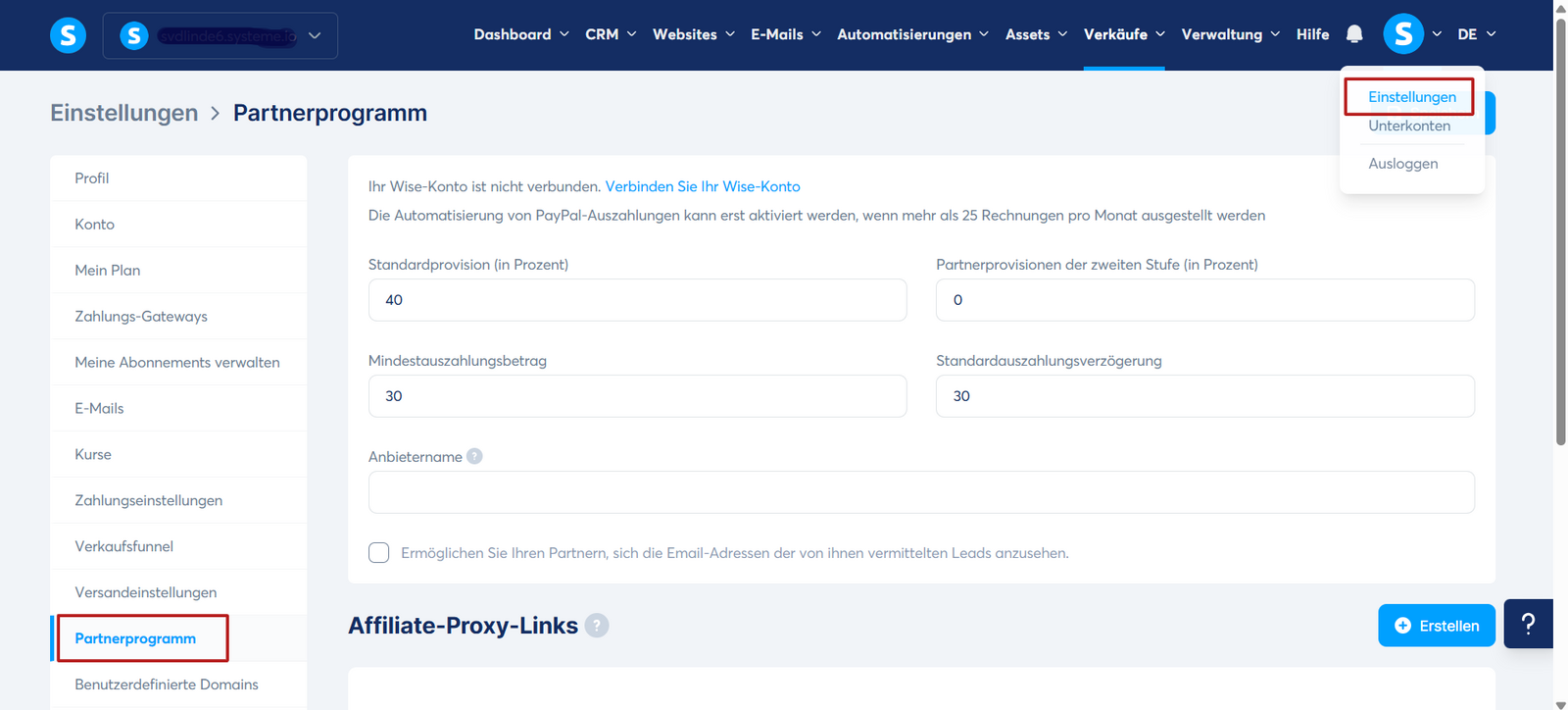Open the floating help question-mark widget

coord(1528,624)
